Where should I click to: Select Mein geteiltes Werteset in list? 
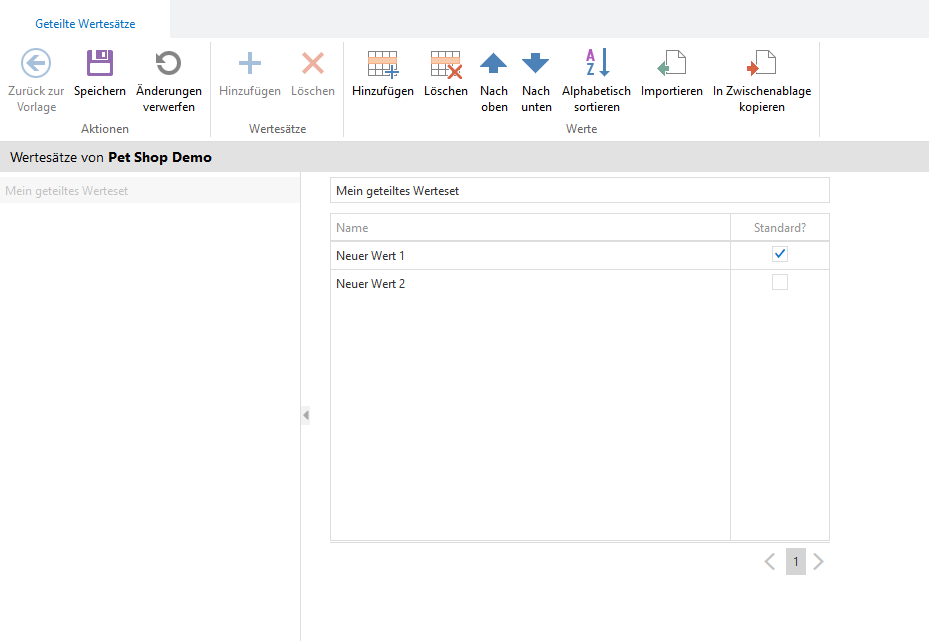point(66,191)
